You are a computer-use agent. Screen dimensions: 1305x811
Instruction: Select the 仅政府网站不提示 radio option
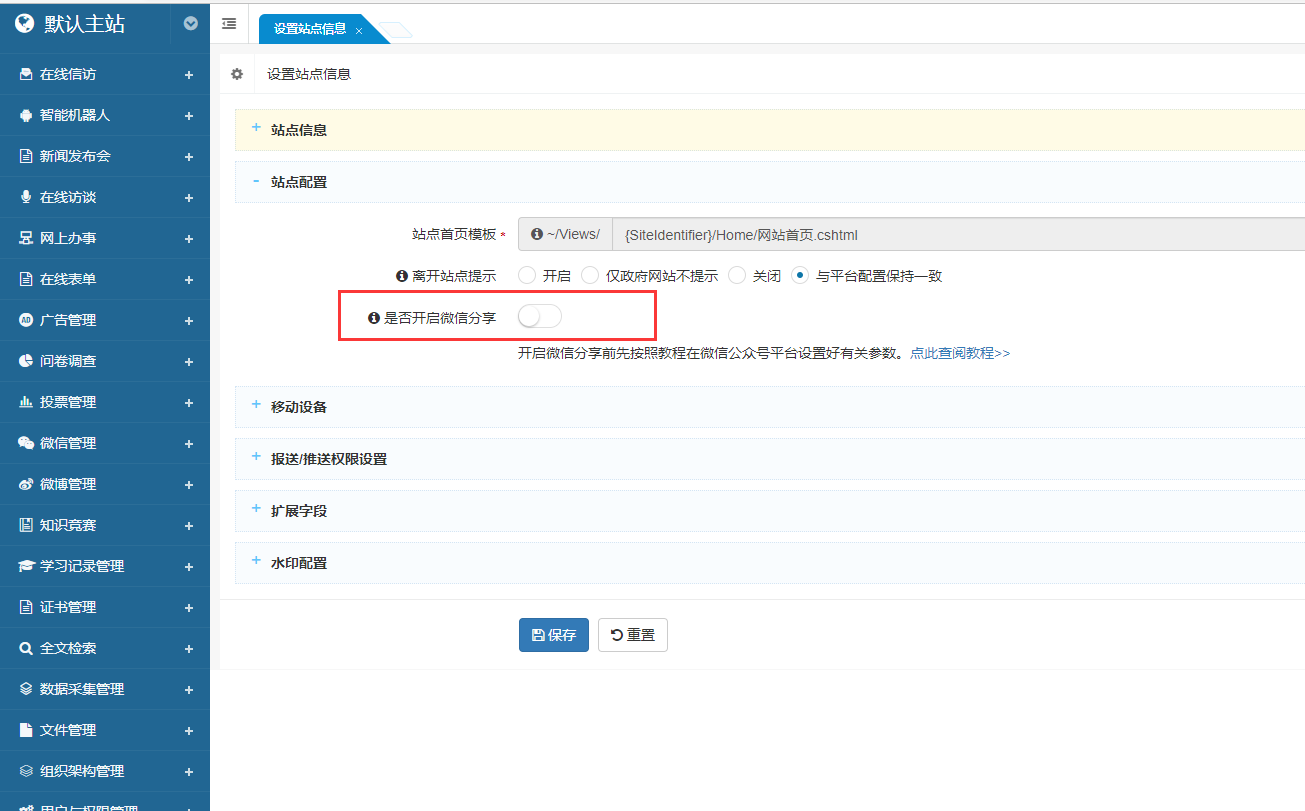tap(590, 276)
